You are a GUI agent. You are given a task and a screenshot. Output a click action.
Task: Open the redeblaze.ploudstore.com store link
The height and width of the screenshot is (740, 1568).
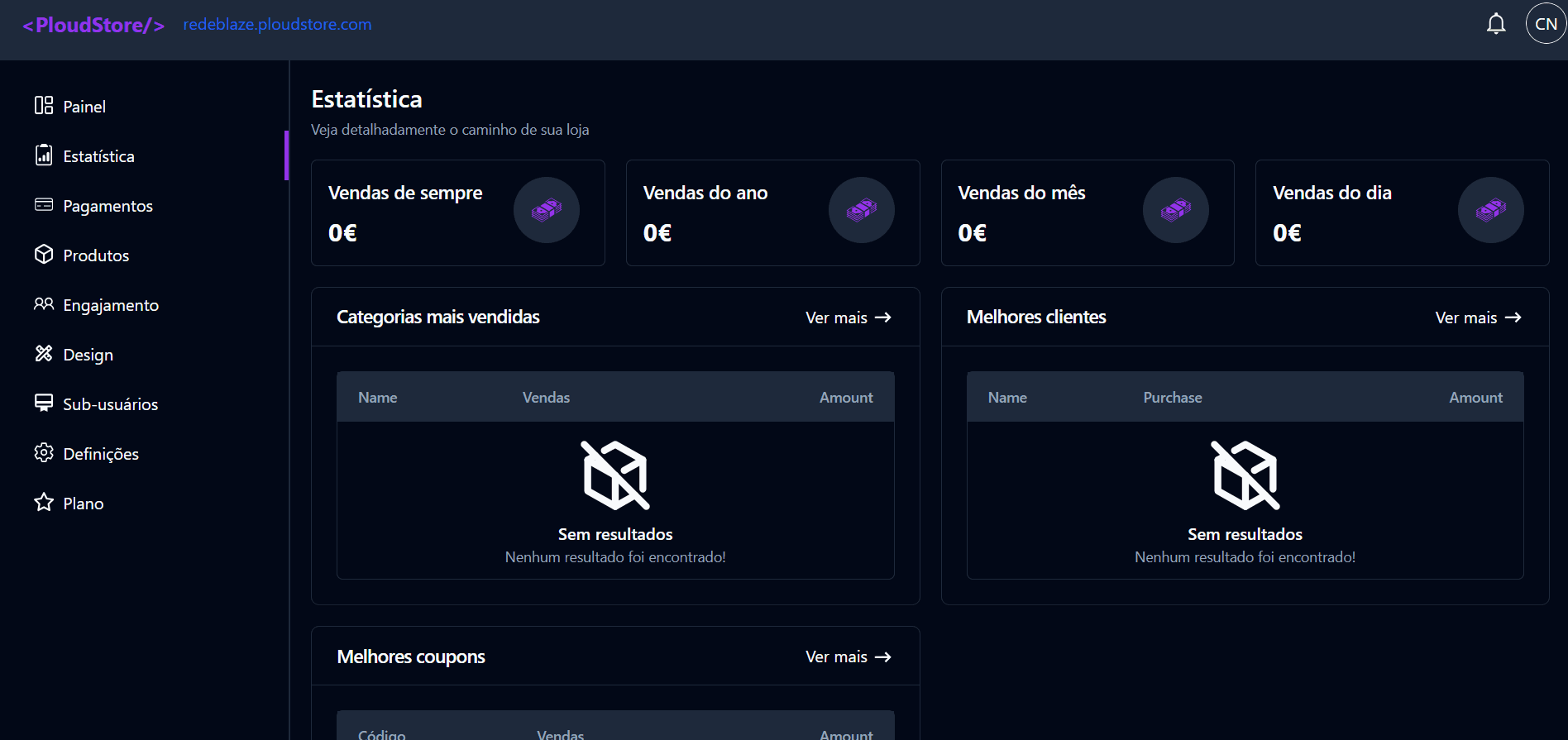tap(277, 24)
